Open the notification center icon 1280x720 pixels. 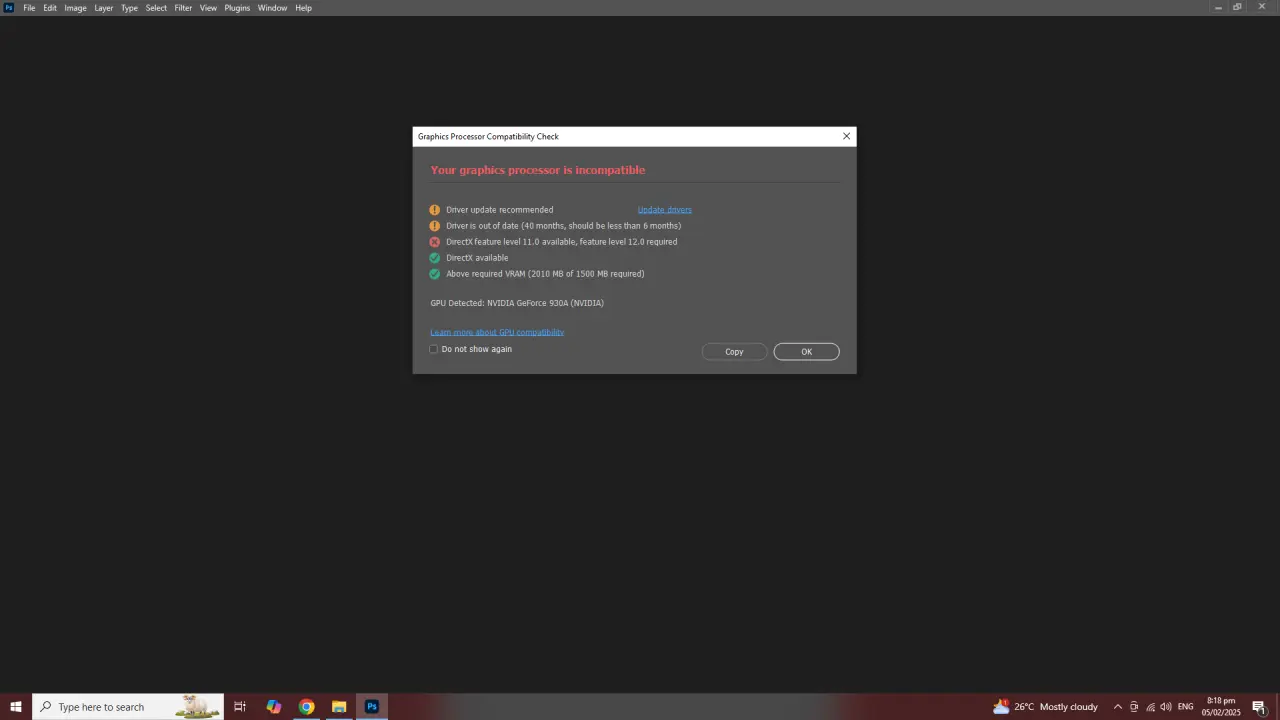(x=1259, y=707)
